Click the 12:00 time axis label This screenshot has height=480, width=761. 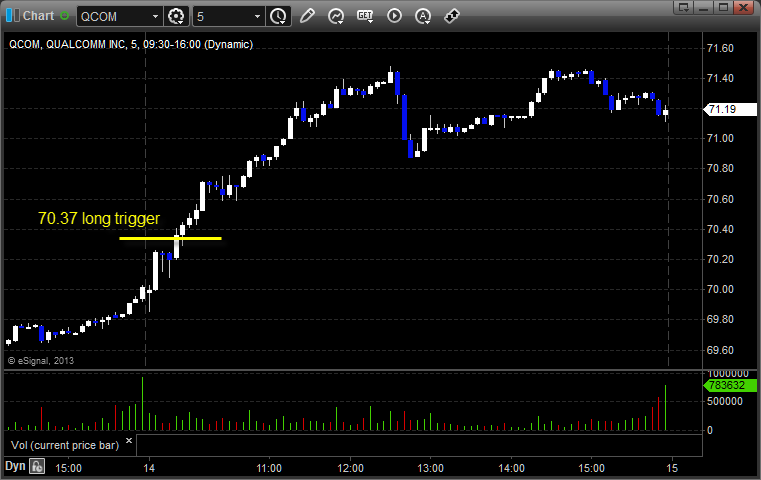(350, 468)
